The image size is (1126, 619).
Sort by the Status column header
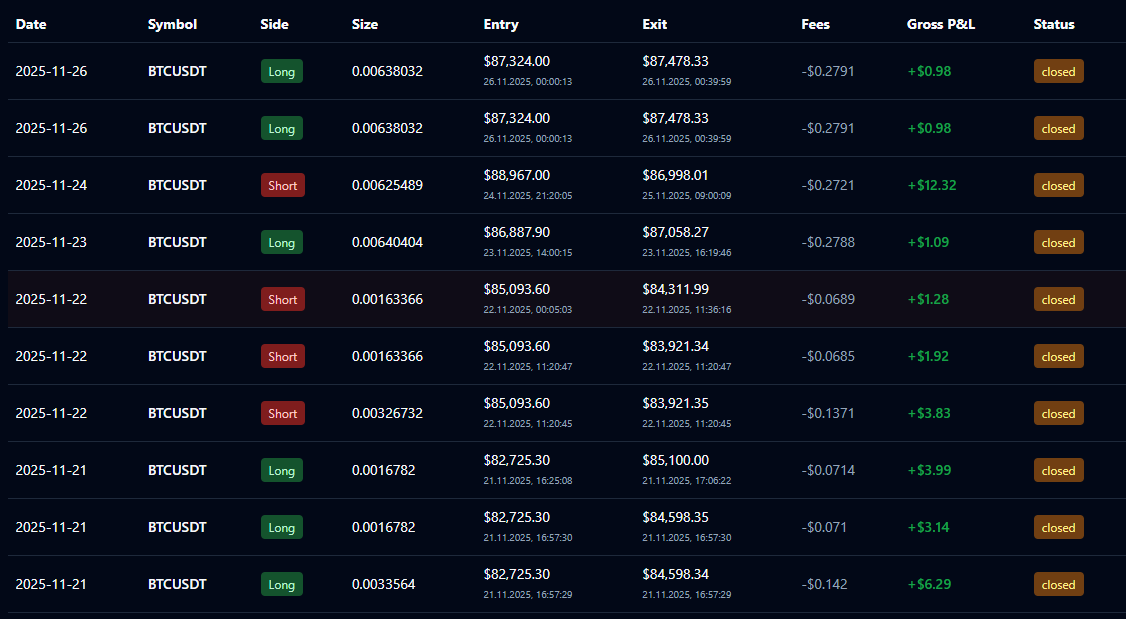click(1054, 24)
